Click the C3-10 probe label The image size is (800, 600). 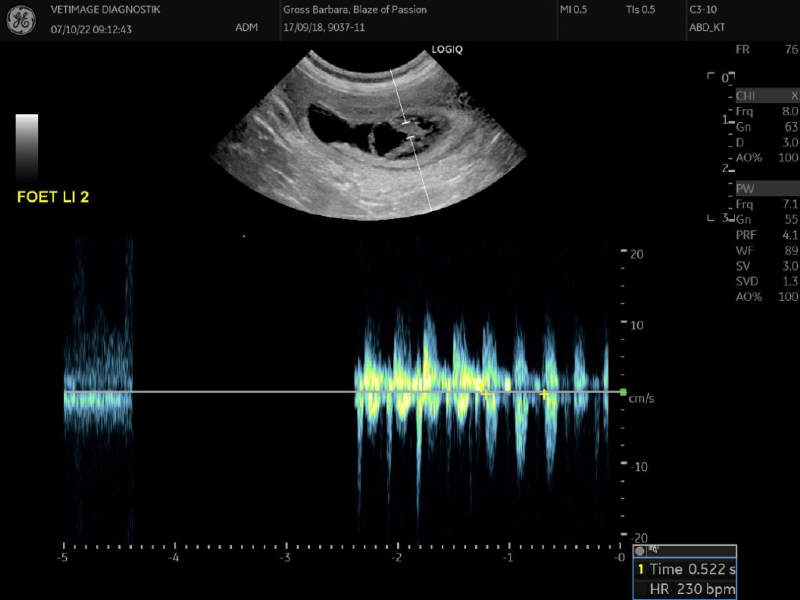702,10
